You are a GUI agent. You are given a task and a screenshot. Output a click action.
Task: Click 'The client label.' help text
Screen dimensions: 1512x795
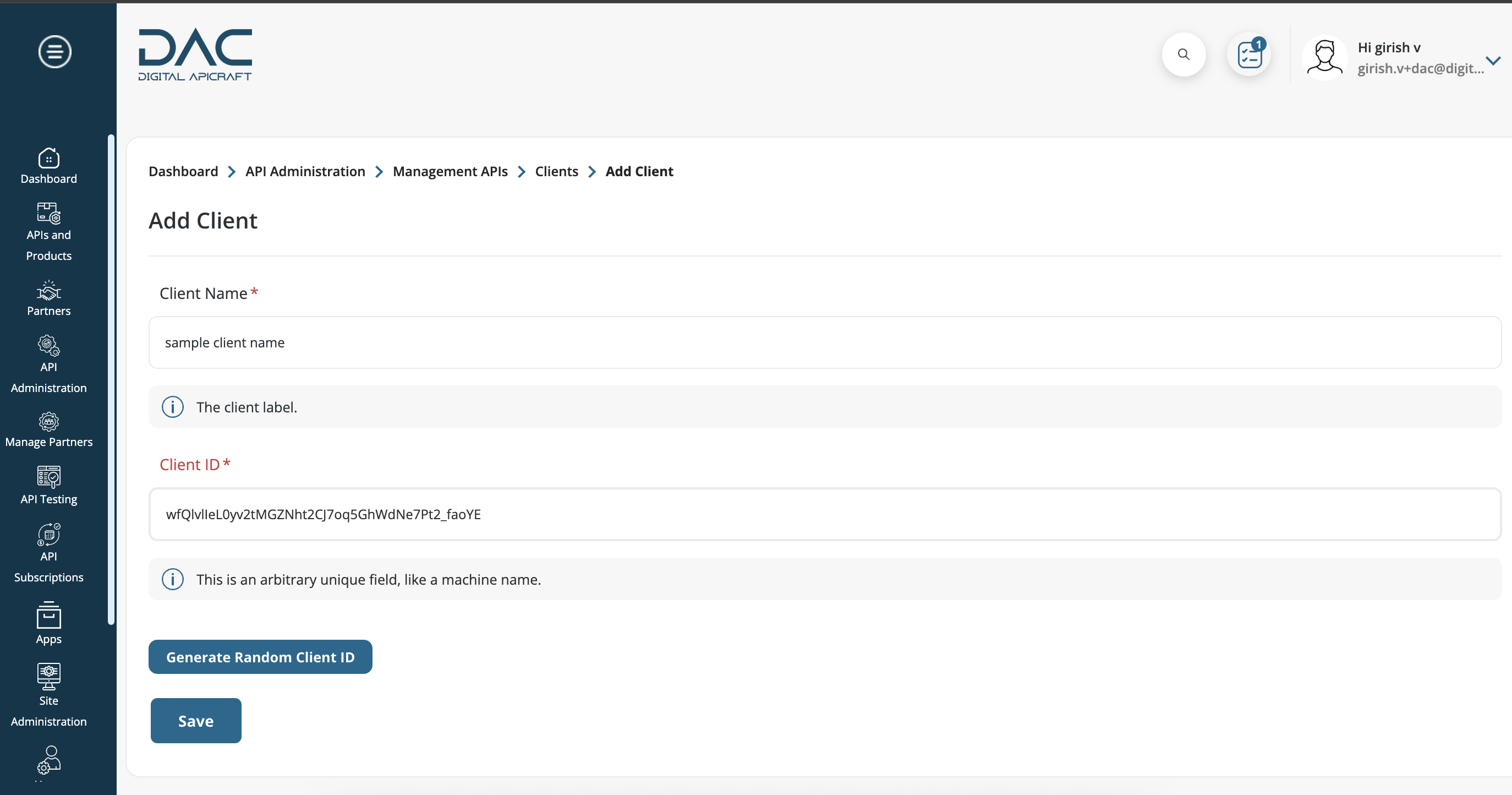[246, 407]
